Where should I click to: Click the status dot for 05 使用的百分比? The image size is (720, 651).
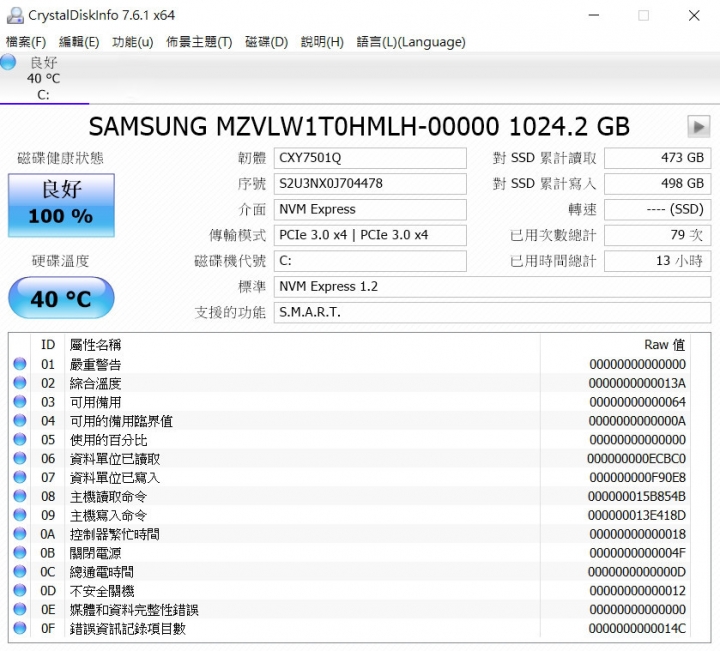(20, 439)
